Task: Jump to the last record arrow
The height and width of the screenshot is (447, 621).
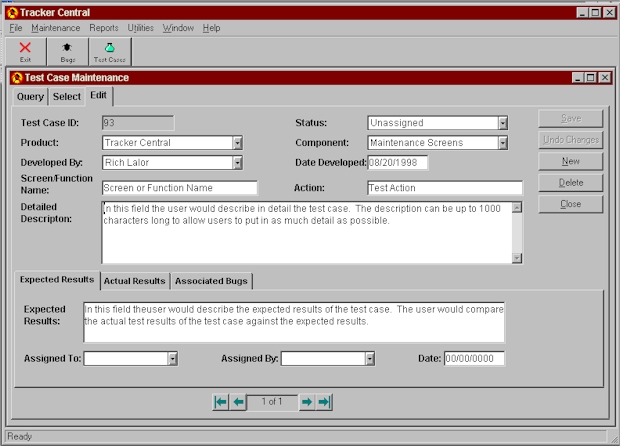Action: [324, 402]
